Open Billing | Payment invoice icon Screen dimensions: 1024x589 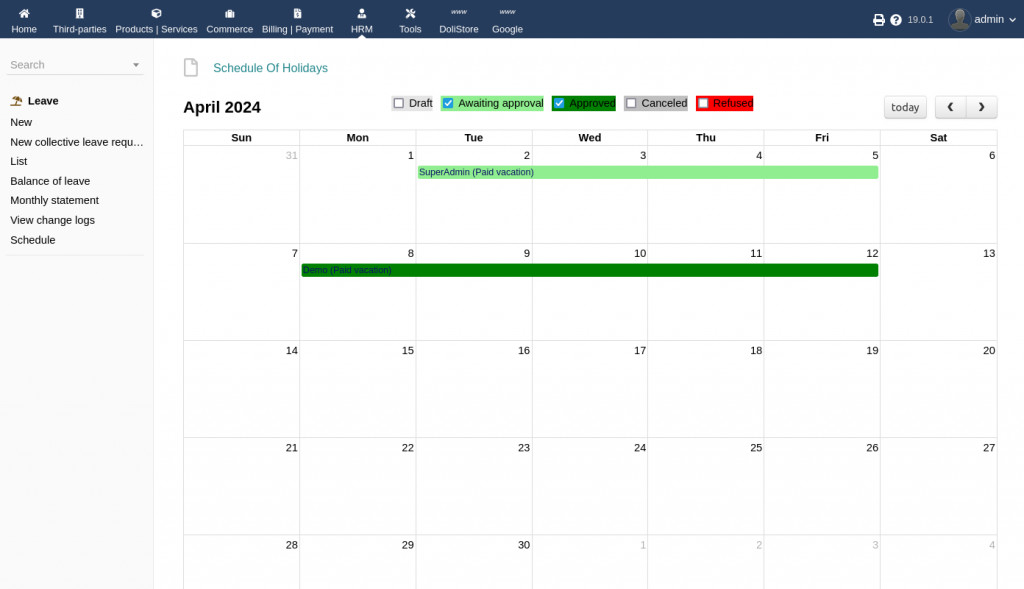[297, 14]
